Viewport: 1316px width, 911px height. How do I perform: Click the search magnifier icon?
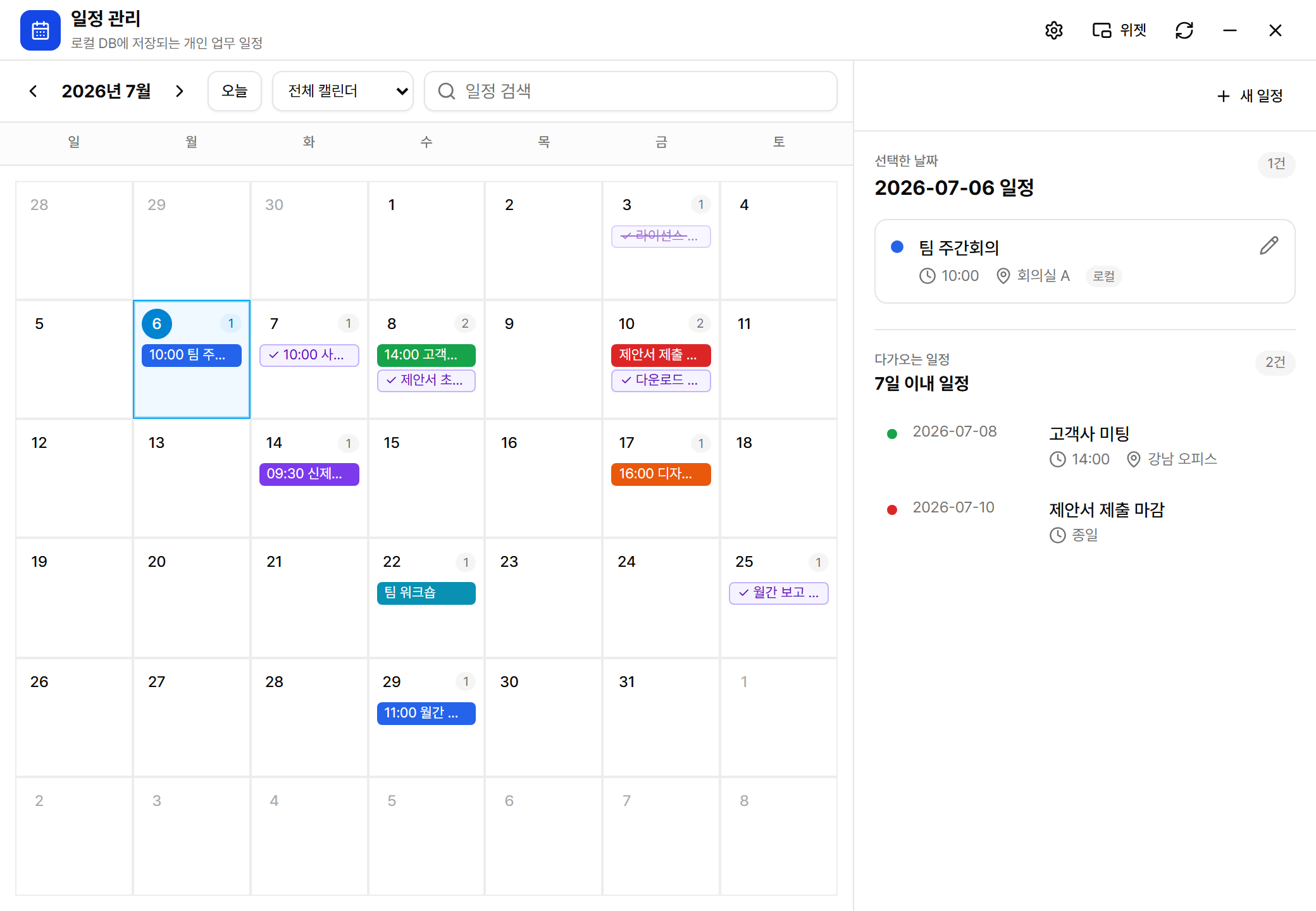pyautogui.click(x=447, y=91)
